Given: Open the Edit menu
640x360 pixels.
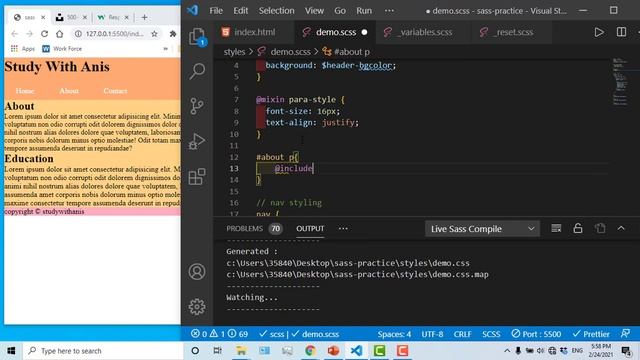Looking at the screenshot, I should (240, 11).
